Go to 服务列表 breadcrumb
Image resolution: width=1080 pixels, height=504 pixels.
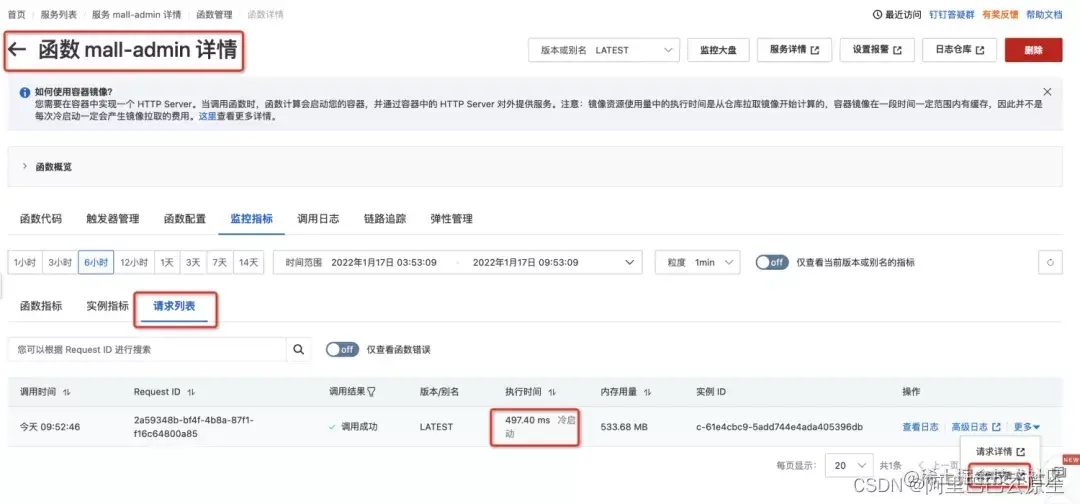pyautogui.click(x=59, y=14)
